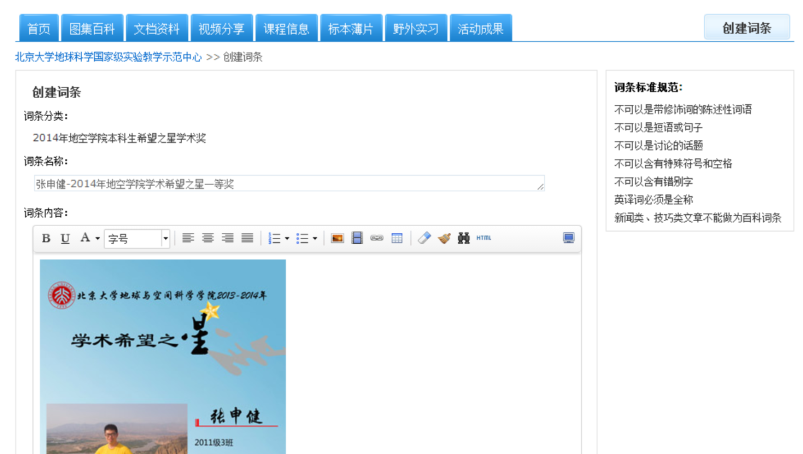Click the 创建词条 button
Viewport: 803px width, 454px height.
pyautogui.click(x=747, y=28)
